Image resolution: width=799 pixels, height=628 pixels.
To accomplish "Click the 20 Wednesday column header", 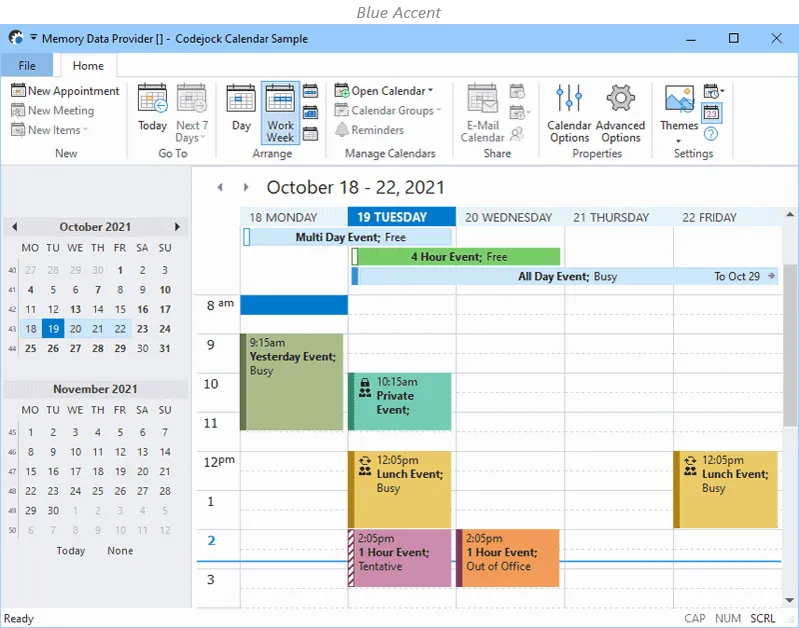I will point(509,217).
